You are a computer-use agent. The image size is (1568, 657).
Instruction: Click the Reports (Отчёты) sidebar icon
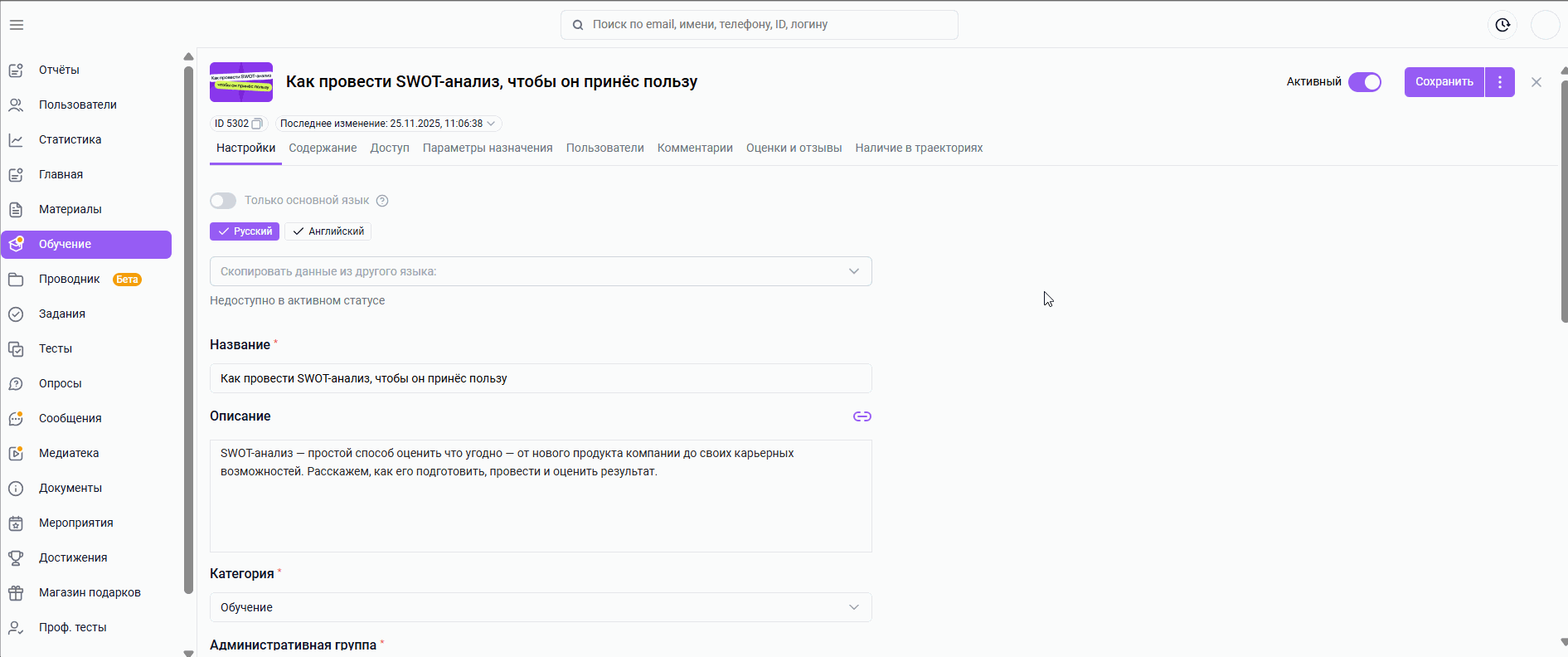coord(16,71)
